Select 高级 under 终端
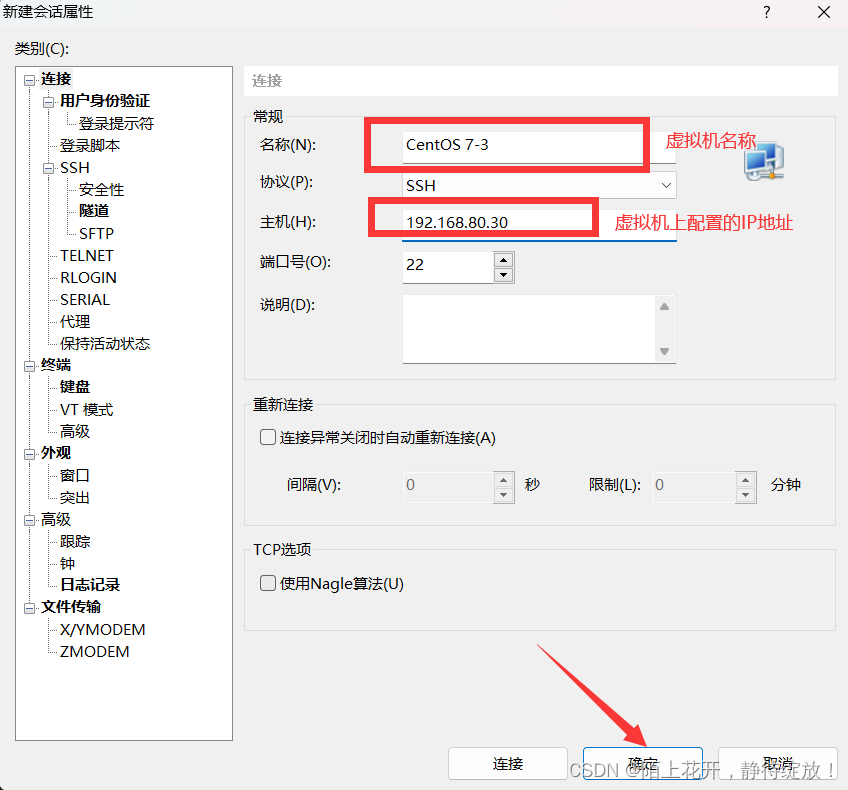Screen dimensions: 848x790 (x=75, y=431)
